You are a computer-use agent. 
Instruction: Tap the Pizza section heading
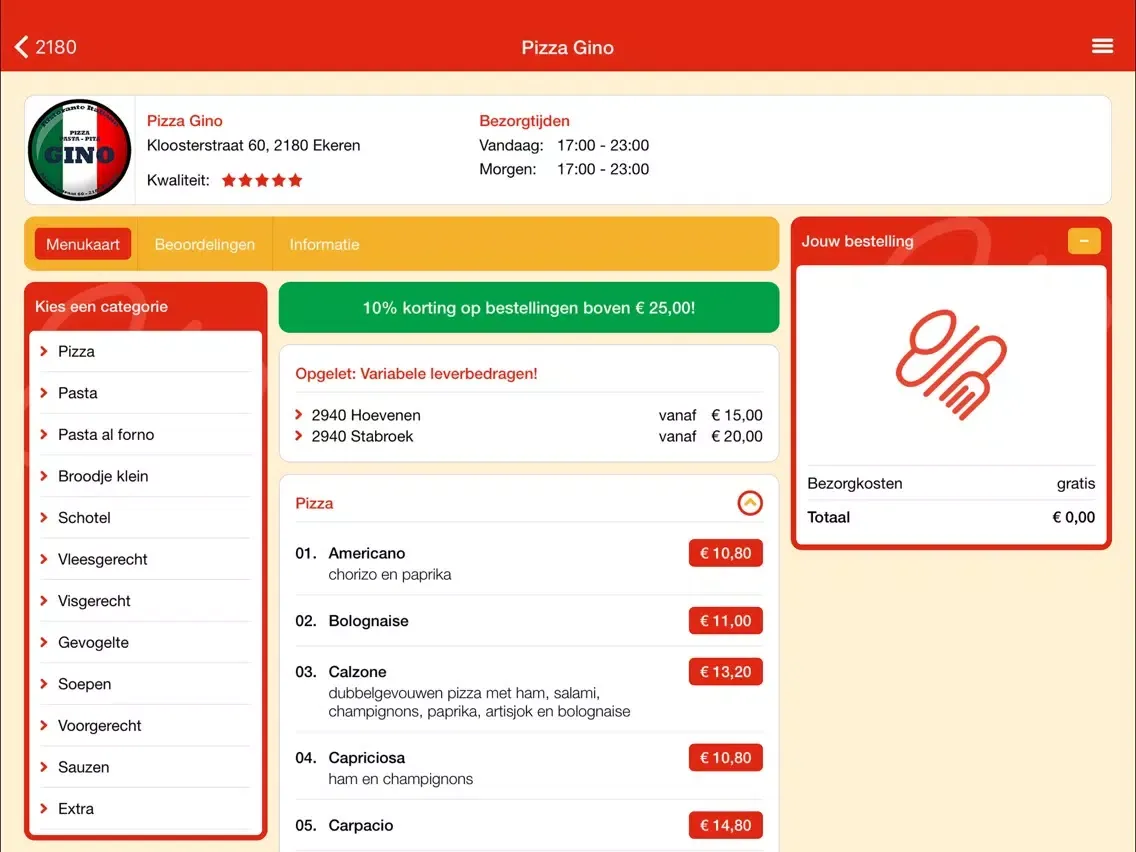click(x=314, y=504)
